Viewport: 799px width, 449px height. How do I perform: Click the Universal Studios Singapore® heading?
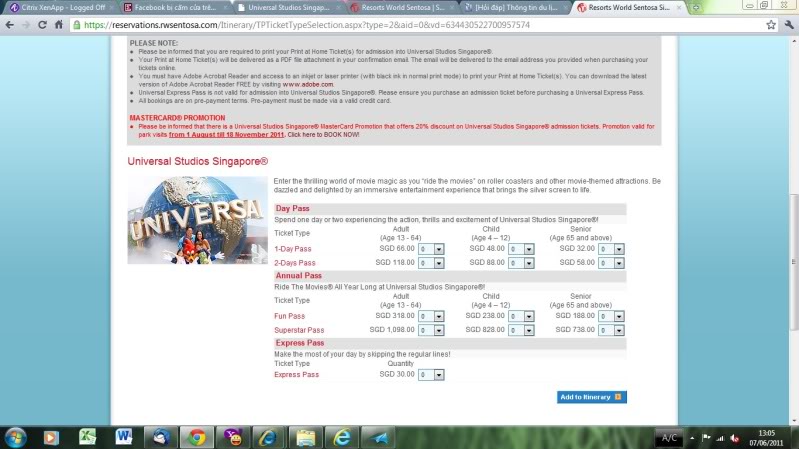(x=198, y=162)
